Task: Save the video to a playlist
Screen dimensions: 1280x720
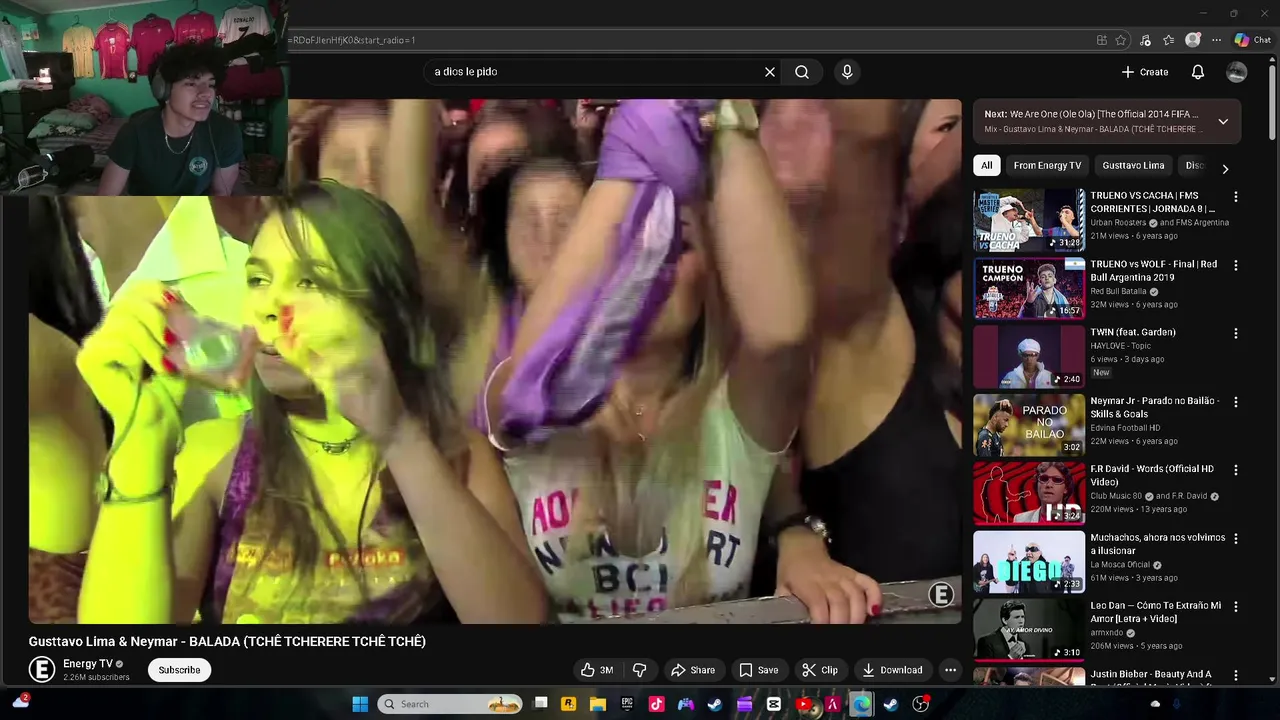Action: tap(758, 670)
